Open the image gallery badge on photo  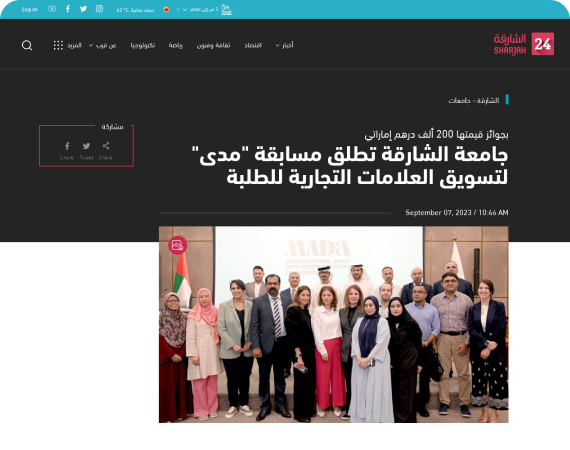point(177,245)
